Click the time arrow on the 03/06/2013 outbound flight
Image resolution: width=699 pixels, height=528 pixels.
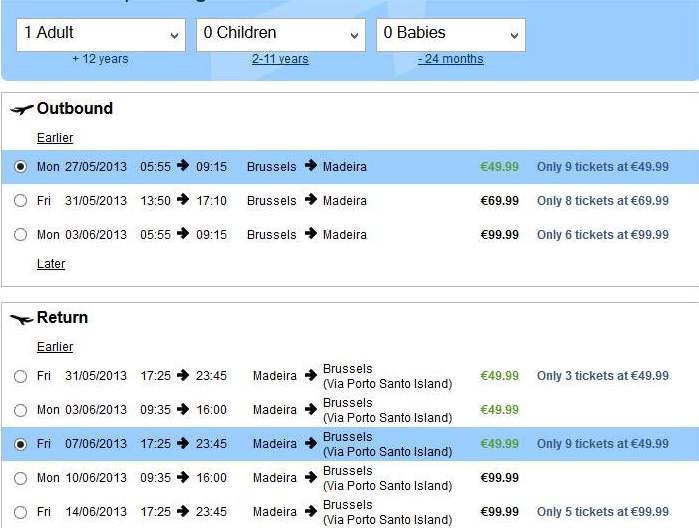click(x=183, y=234)
